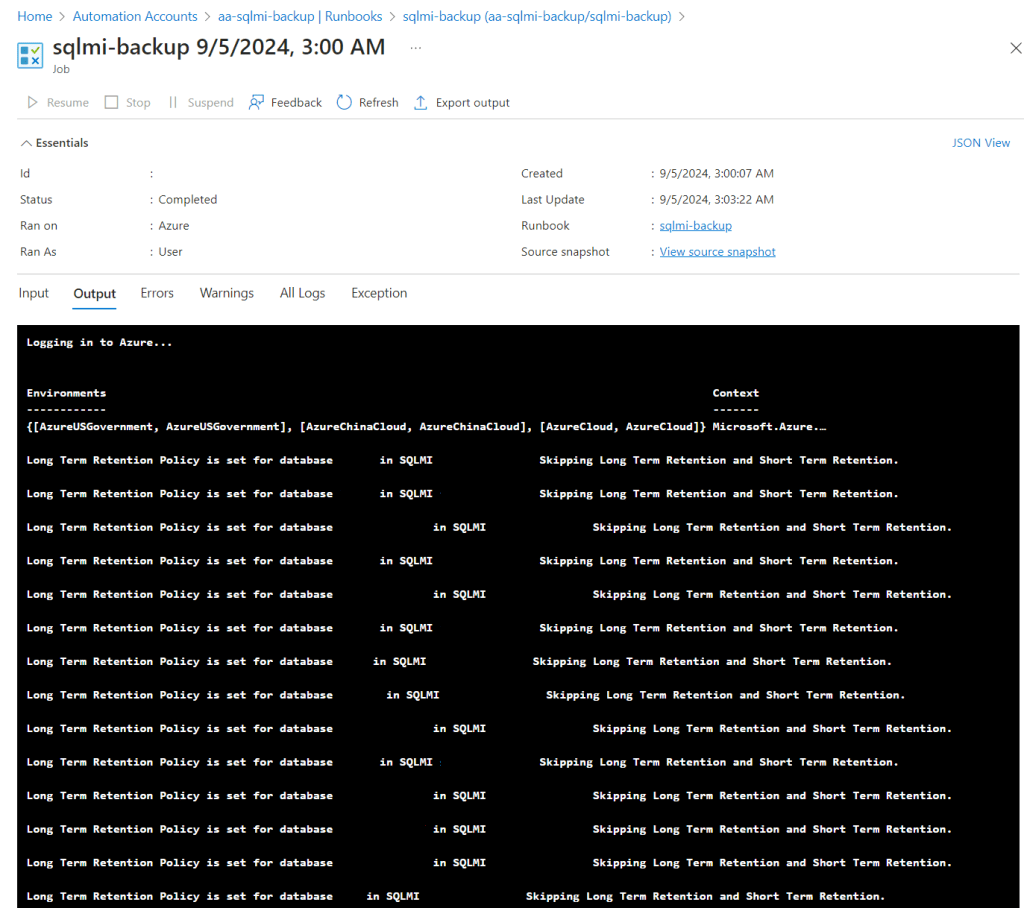
Task: Collapse the Essentials section
Action: (x=55, y=143)
